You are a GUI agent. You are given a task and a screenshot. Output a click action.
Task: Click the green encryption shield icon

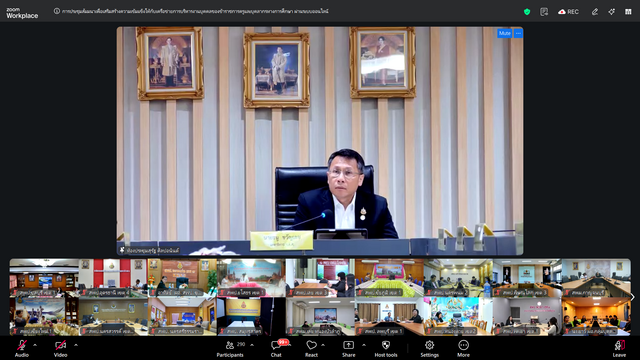(527, 12)
